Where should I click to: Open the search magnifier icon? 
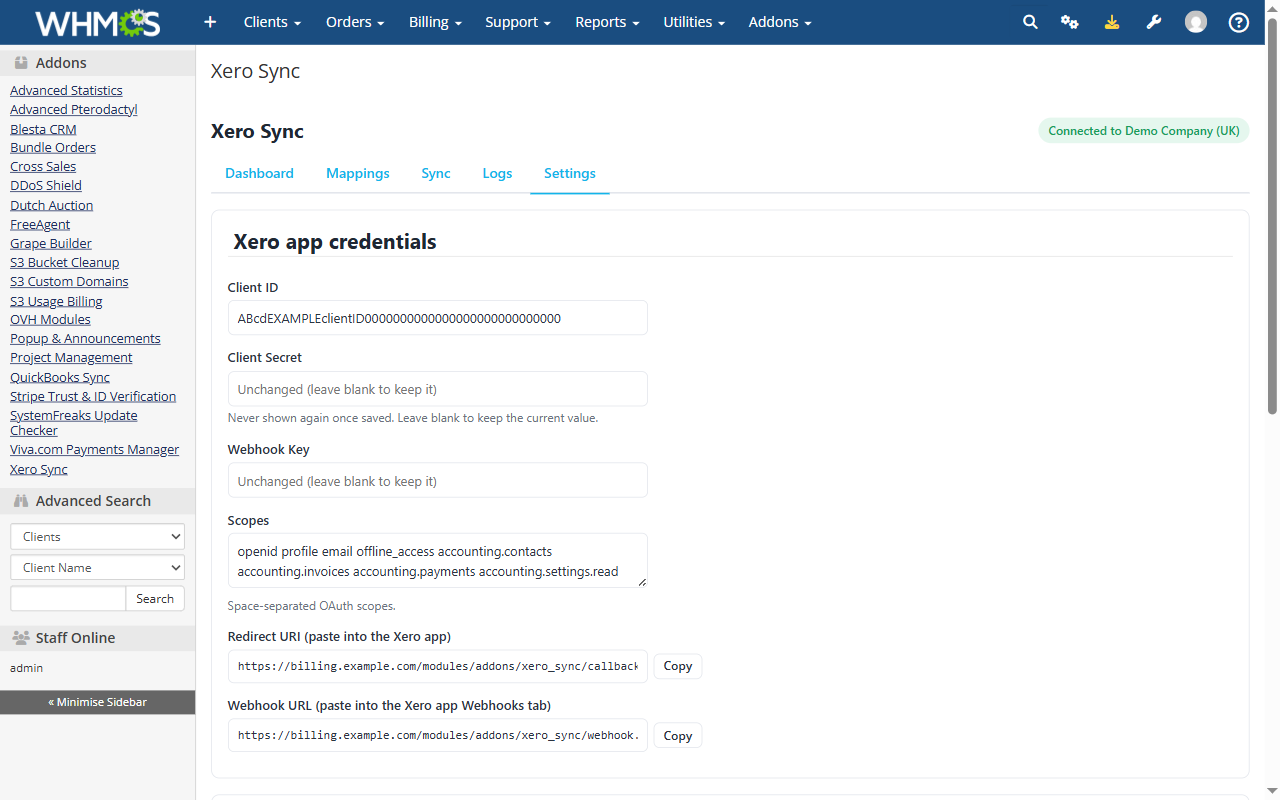click(1030, 22)
